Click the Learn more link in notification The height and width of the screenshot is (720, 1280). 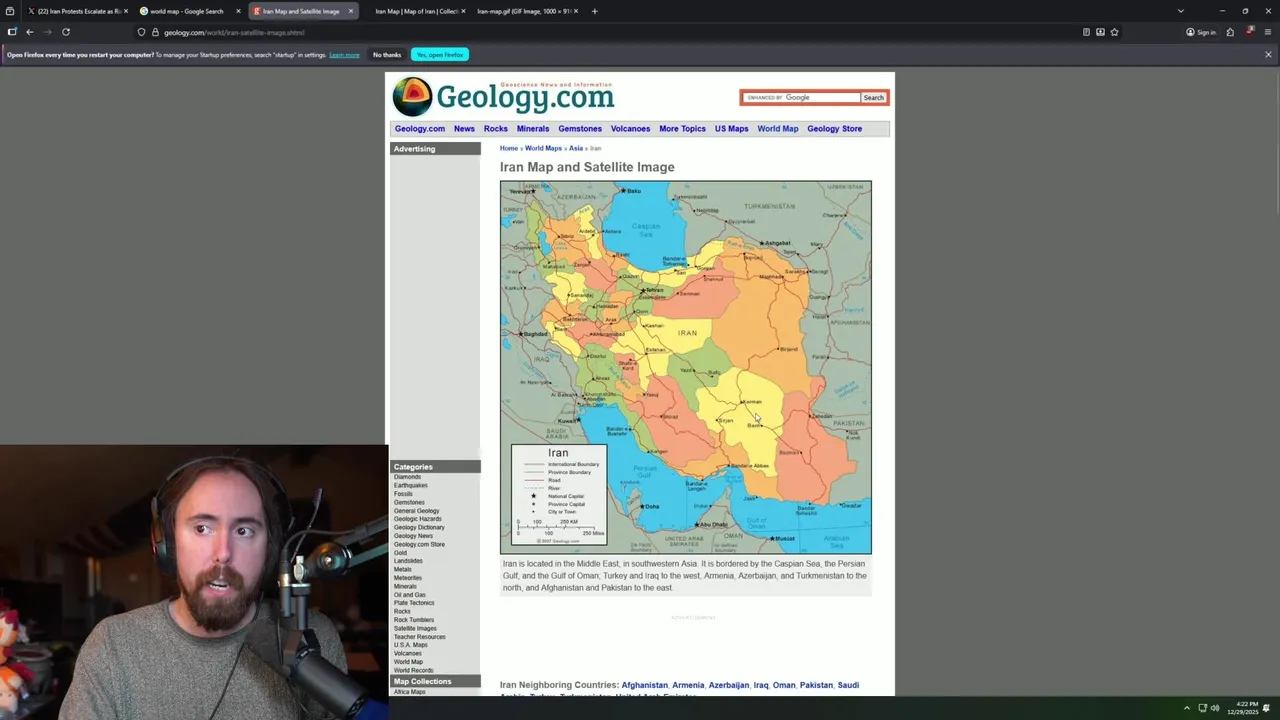coord(344,55)
